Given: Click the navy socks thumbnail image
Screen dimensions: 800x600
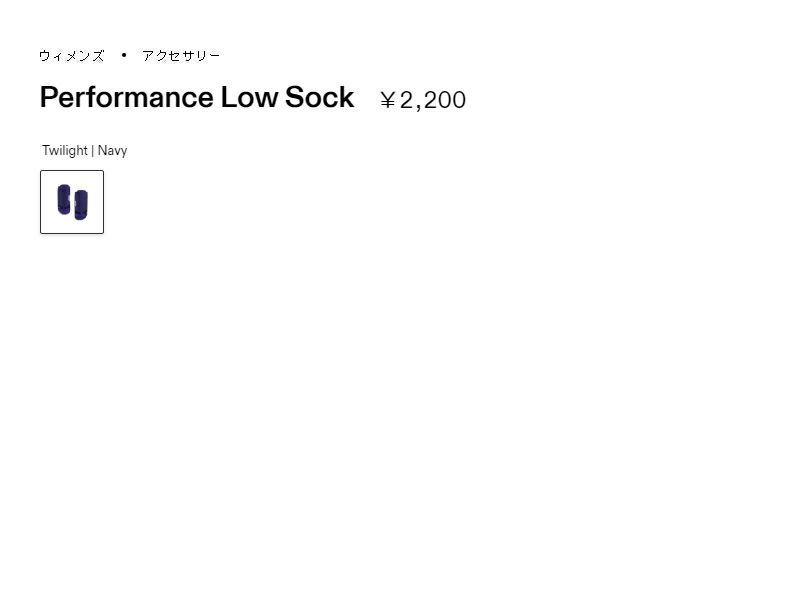Looking at the screenshot, I should [72, 201].
